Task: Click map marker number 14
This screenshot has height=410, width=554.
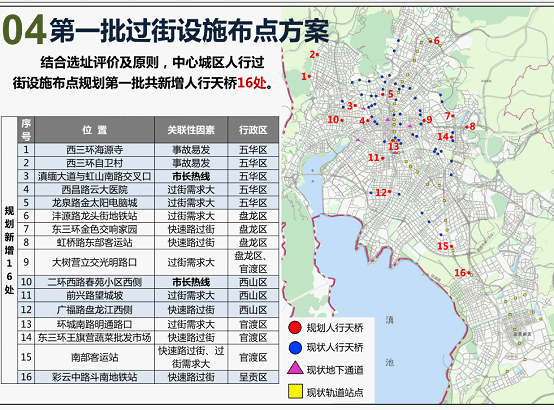Action: 443,136
